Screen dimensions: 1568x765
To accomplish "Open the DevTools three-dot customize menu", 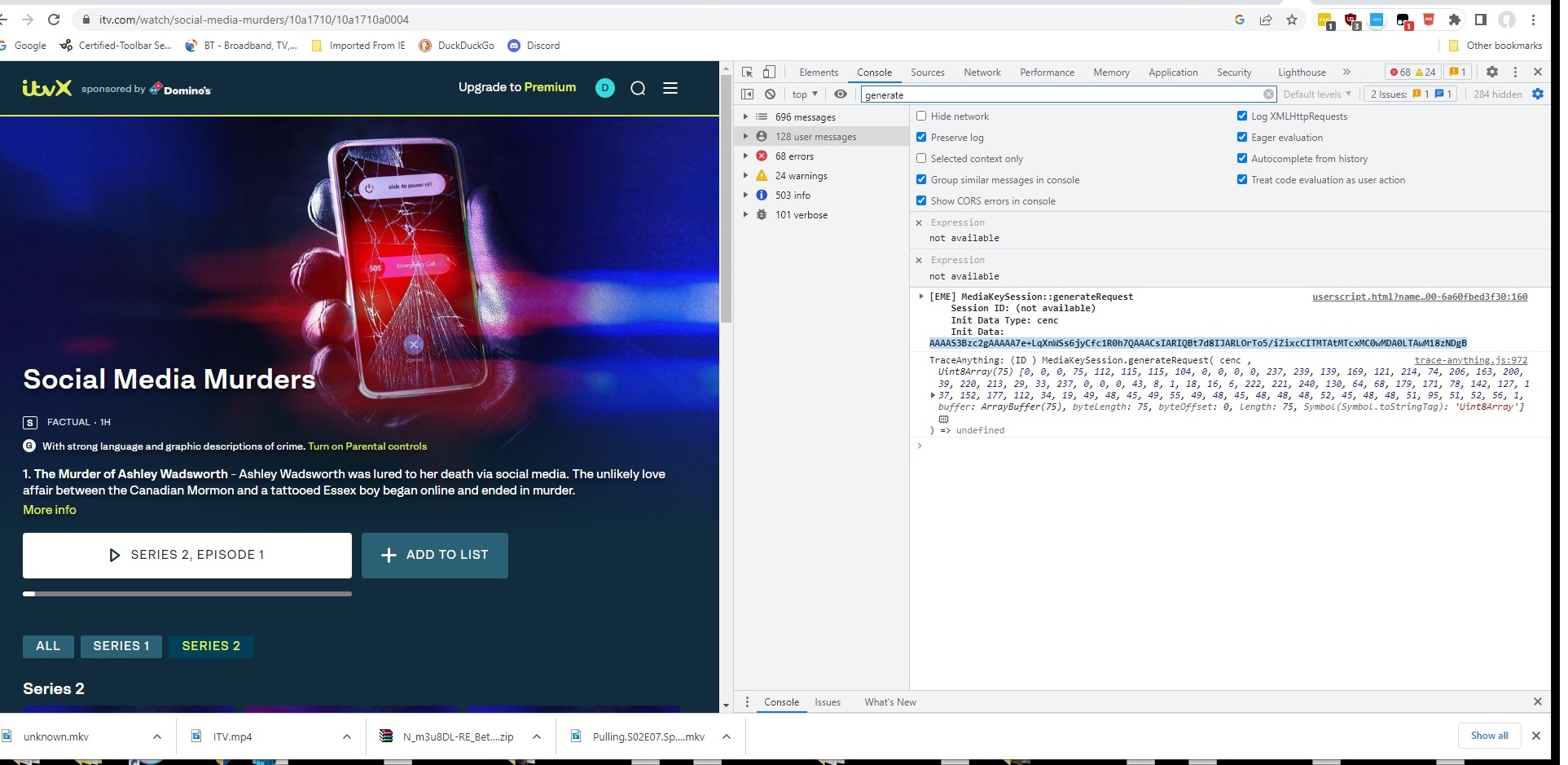I will (1515, 72).
